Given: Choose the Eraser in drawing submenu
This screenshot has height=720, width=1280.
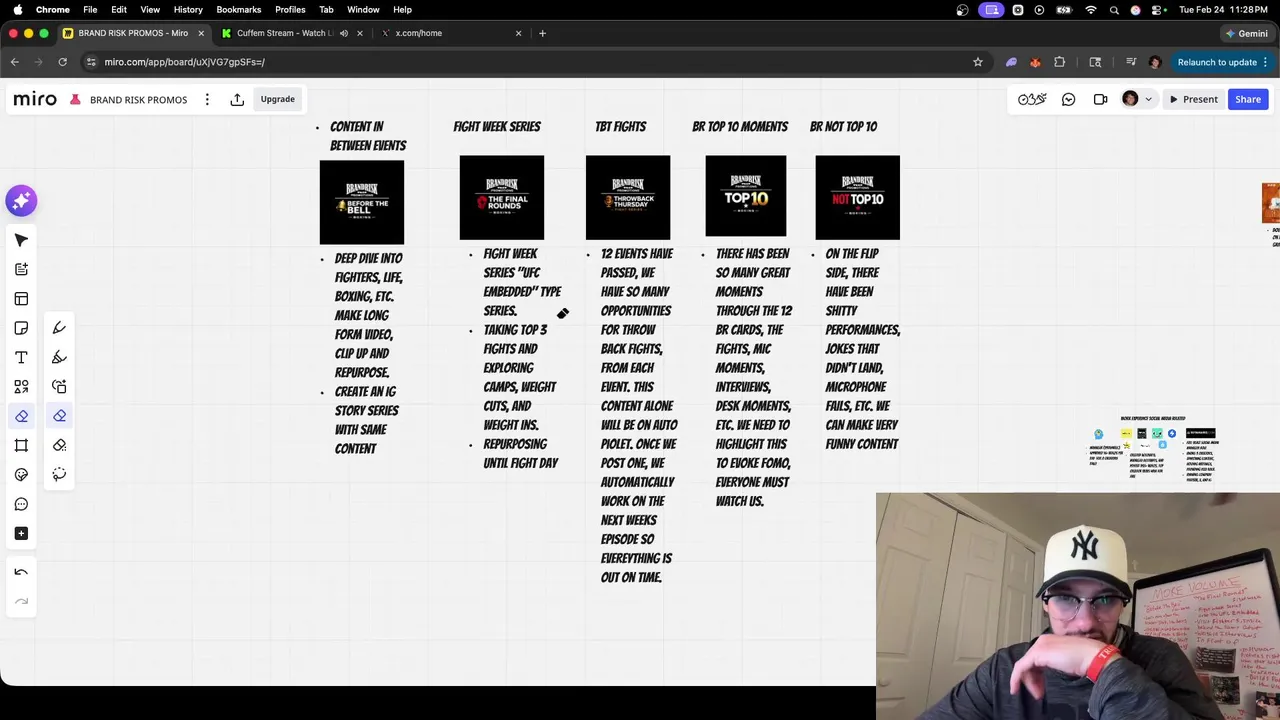Looking at the screenshot, I should pyautogui.click(x=59, y=416).
